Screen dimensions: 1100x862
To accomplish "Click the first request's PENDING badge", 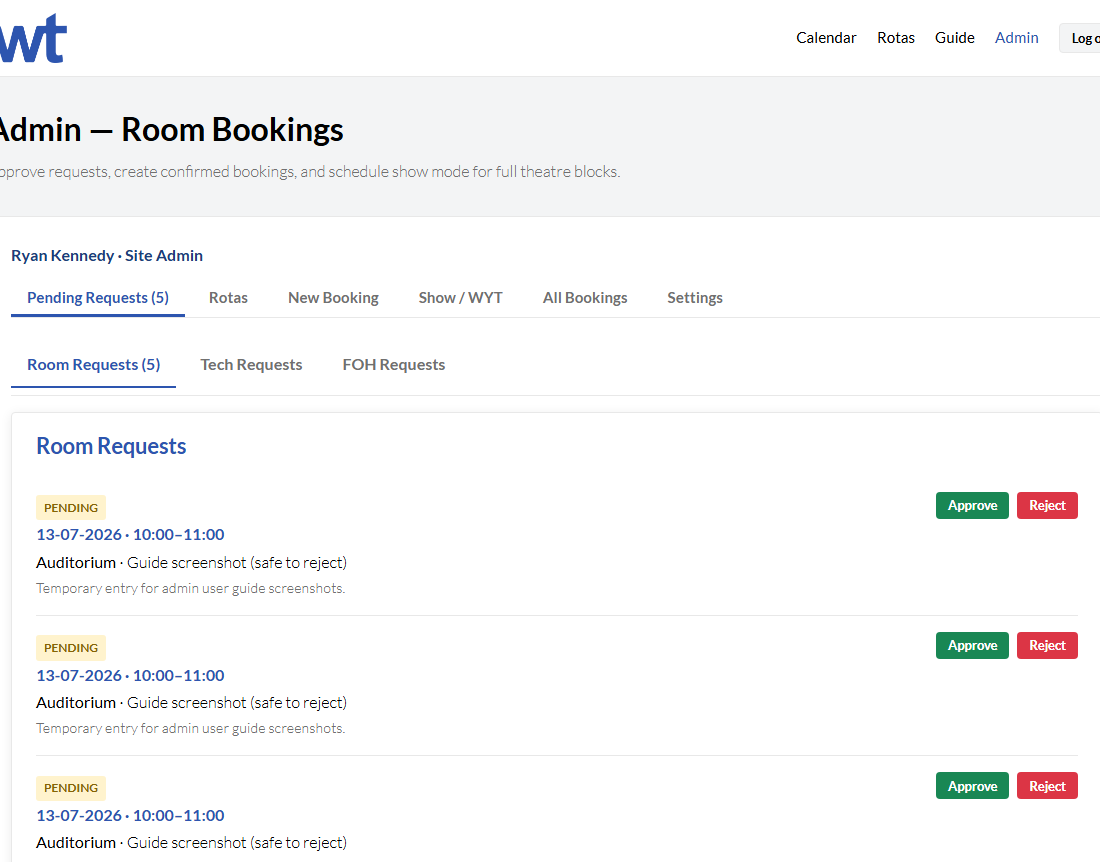I will click(x=71, y=508).
